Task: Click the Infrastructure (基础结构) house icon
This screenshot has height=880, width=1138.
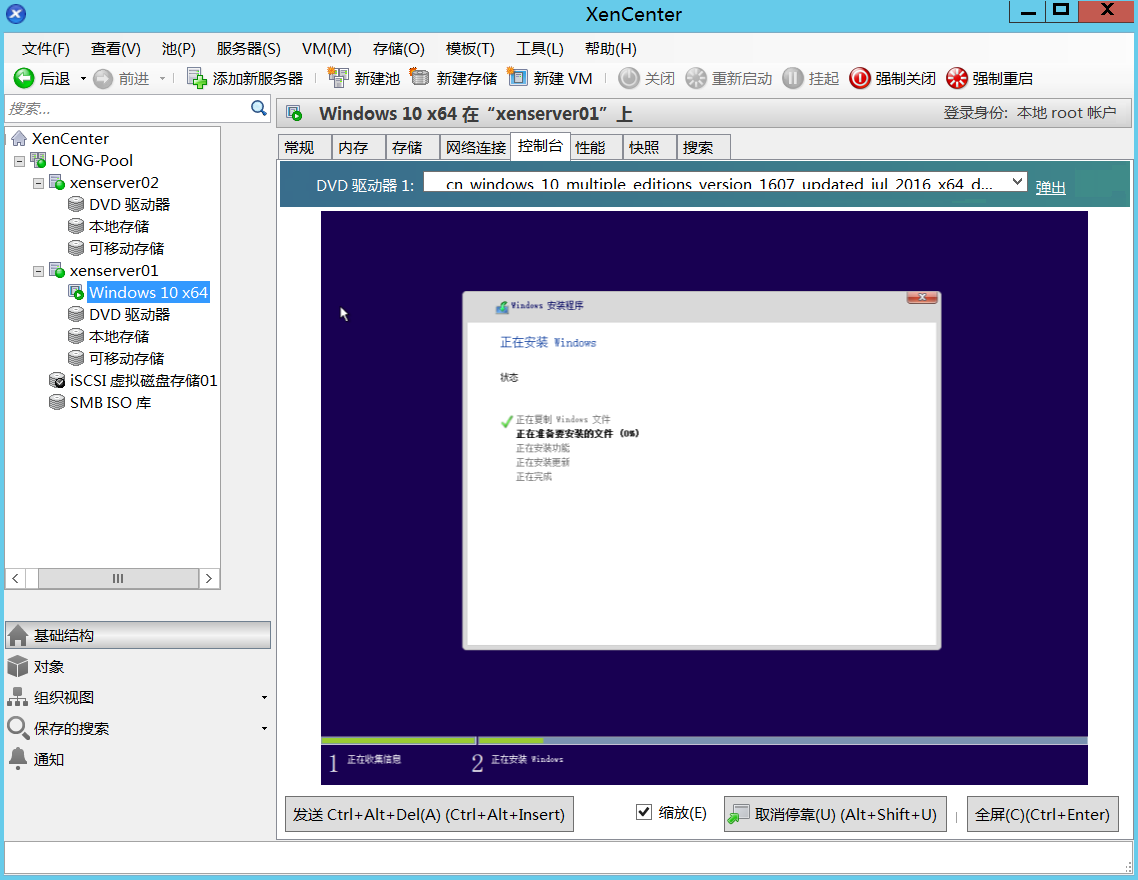Action: pyautogui.click(x=18, y=636)
